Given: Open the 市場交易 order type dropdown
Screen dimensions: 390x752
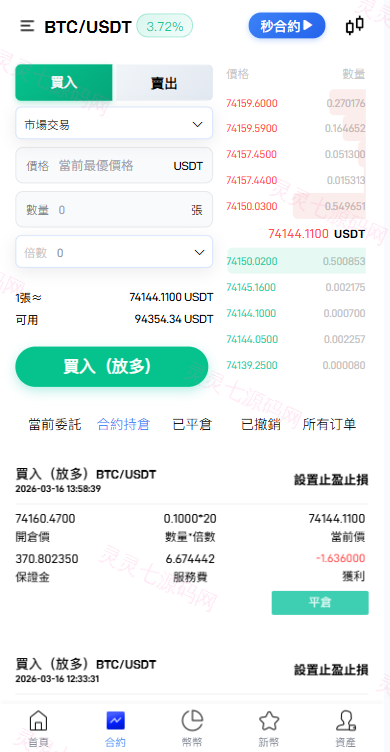Looking at the screenshot, I should point(114,123).
